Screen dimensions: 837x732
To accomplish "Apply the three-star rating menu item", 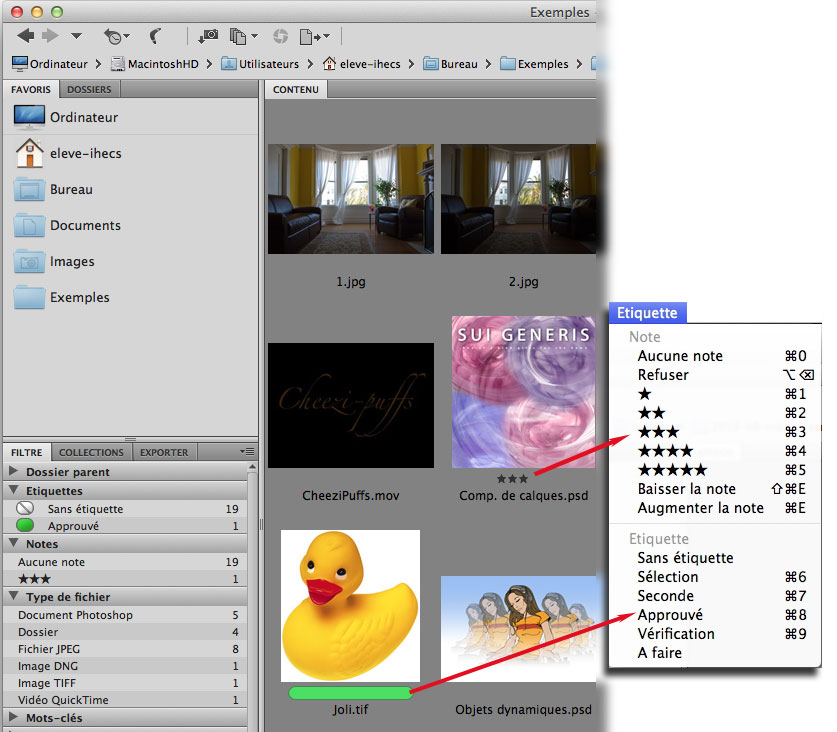I will [x=715, y=431].
